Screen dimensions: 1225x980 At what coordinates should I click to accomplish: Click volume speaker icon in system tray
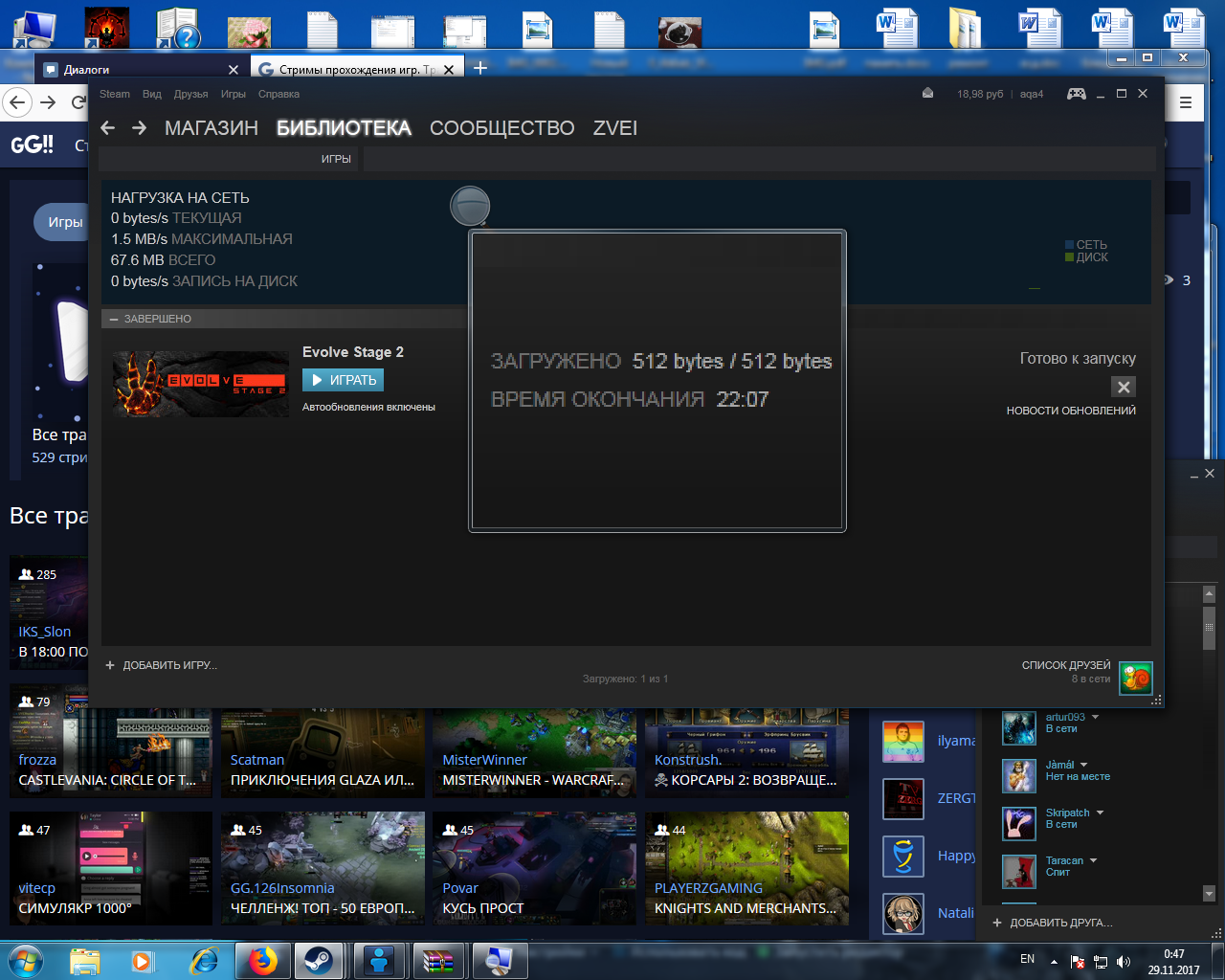pos(1124,961)
